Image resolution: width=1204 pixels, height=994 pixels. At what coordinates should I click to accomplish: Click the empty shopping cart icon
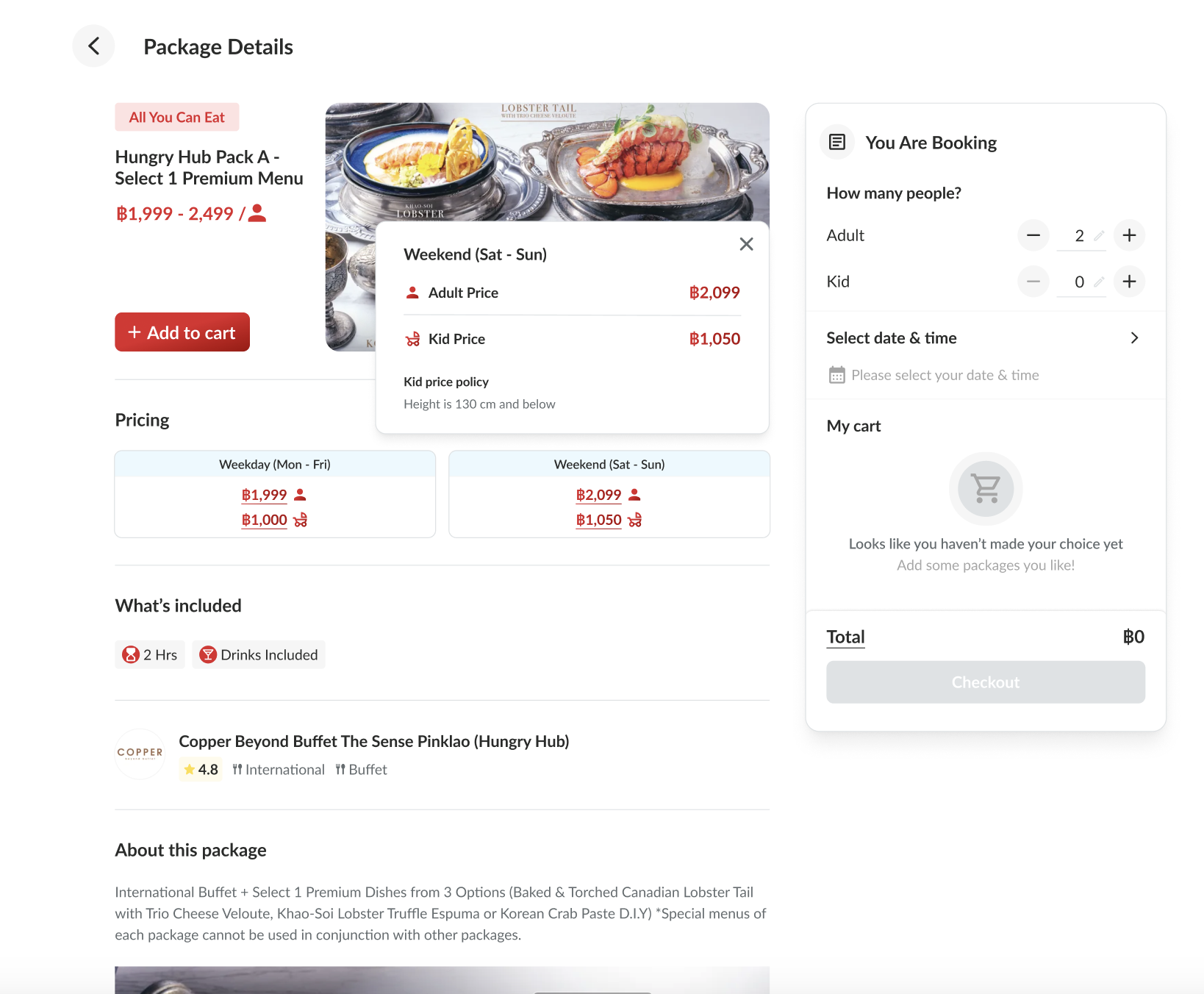[985, 488]
